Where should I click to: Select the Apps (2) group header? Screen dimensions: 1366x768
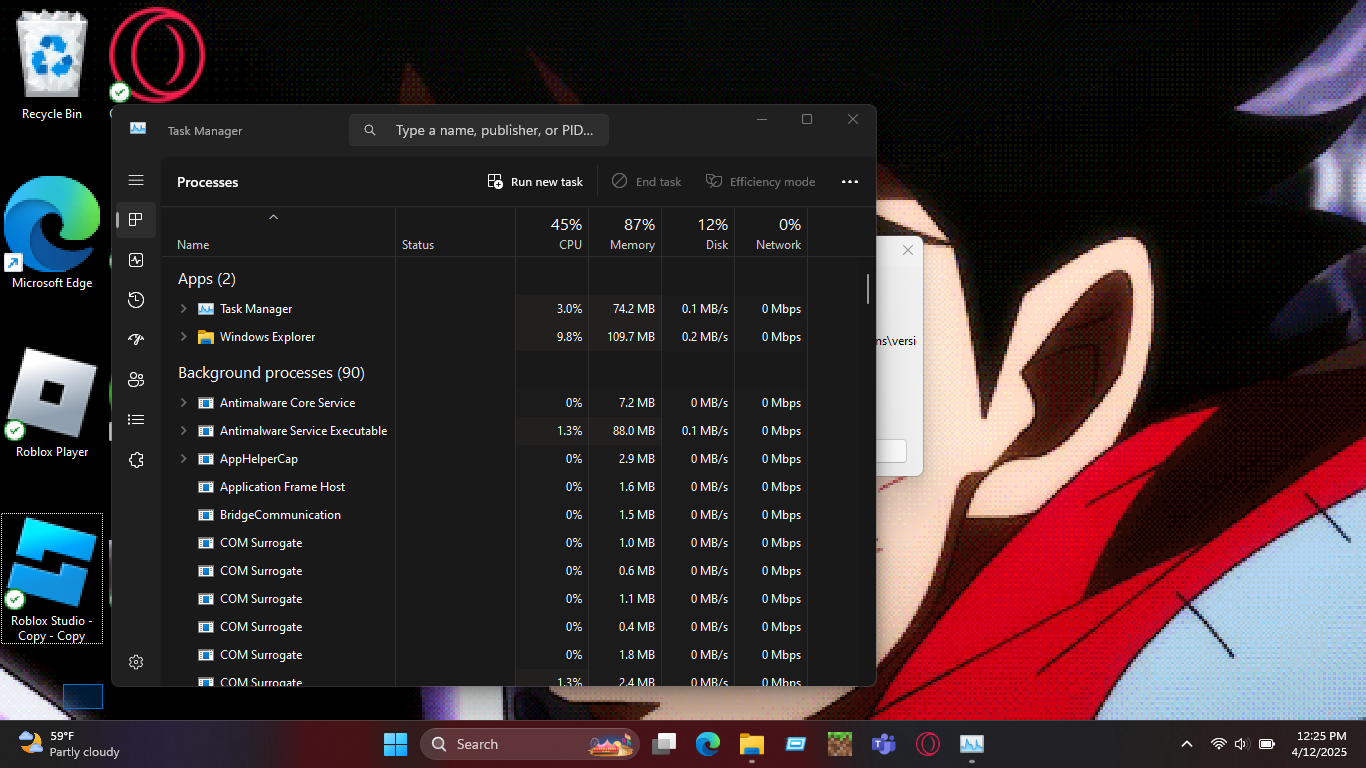coord(207,279)
